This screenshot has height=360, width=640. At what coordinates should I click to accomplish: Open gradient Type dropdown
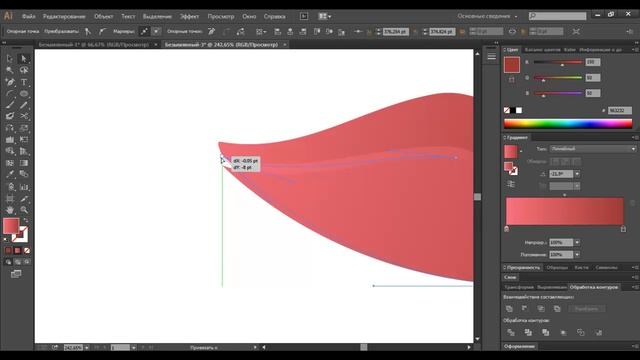[593, 149]
